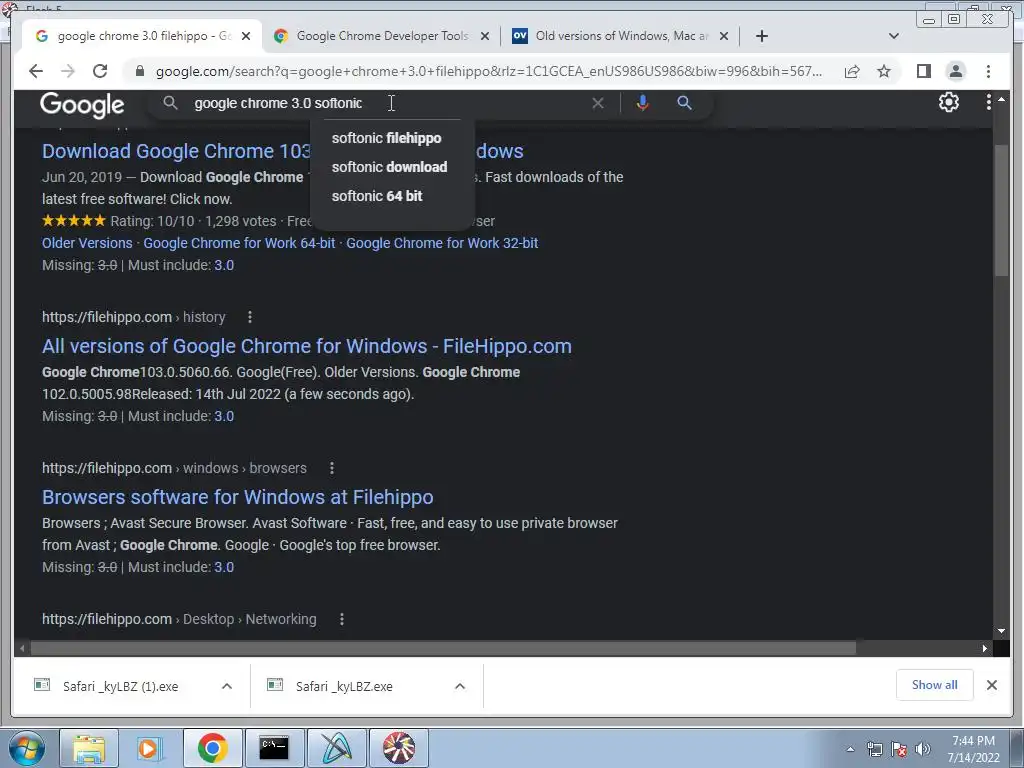Show all downloads
This screenshot has height=768, width=1024.
935,685
